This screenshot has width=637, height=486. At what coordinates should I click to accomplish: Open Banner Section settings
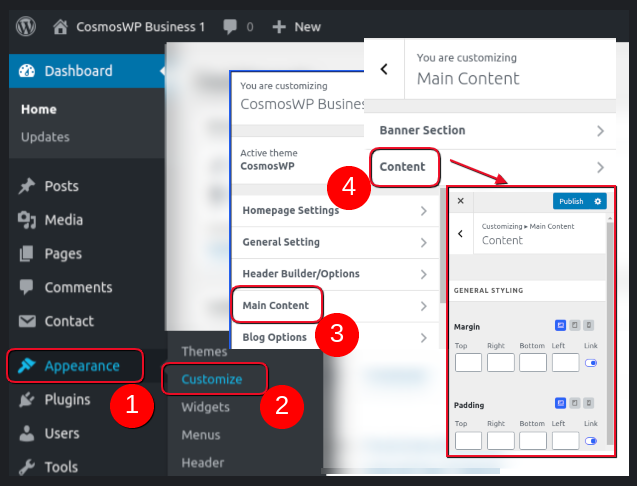pos(490,130)
